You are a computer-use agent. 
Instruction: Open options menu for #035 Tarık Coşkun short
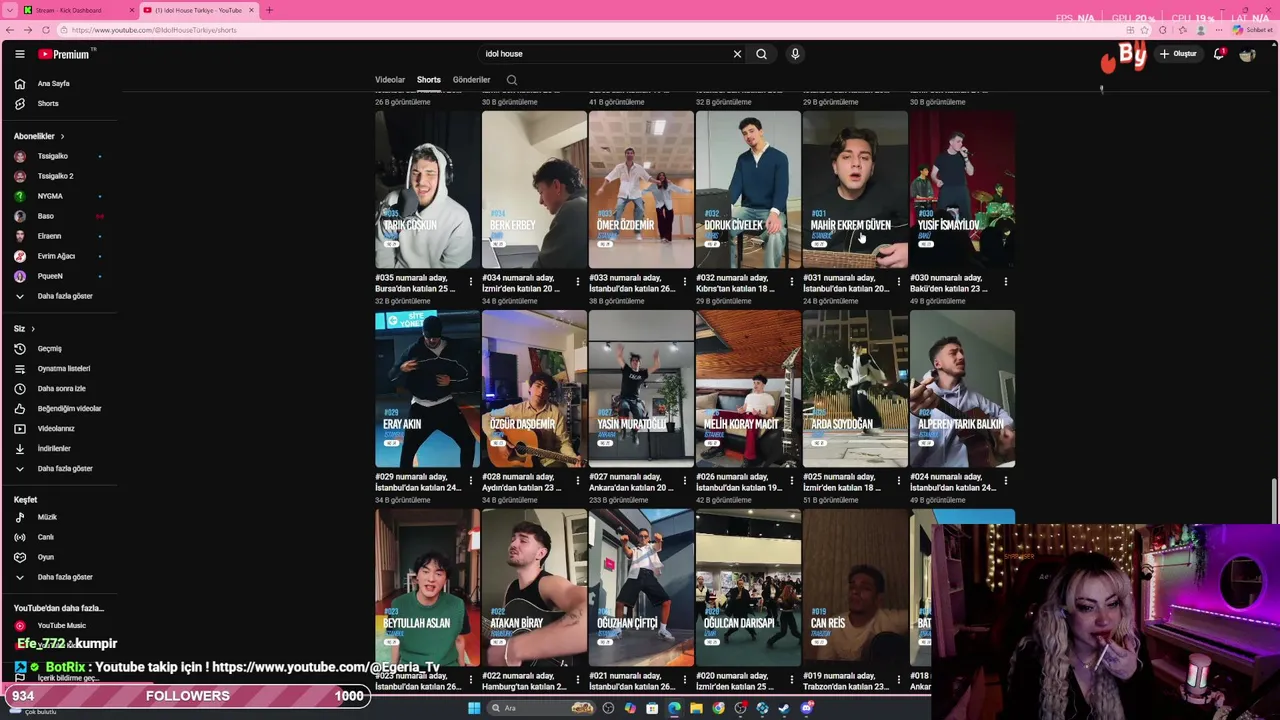pyautogui.click(x=471, y=282)
